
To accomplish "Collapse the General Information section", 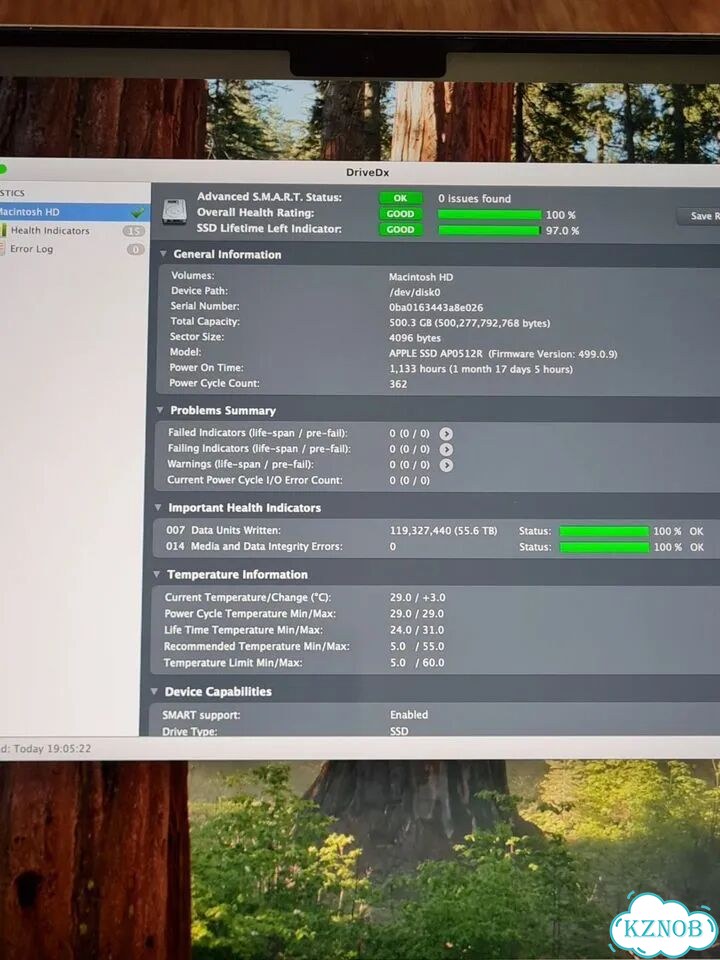I will (163, 254).
